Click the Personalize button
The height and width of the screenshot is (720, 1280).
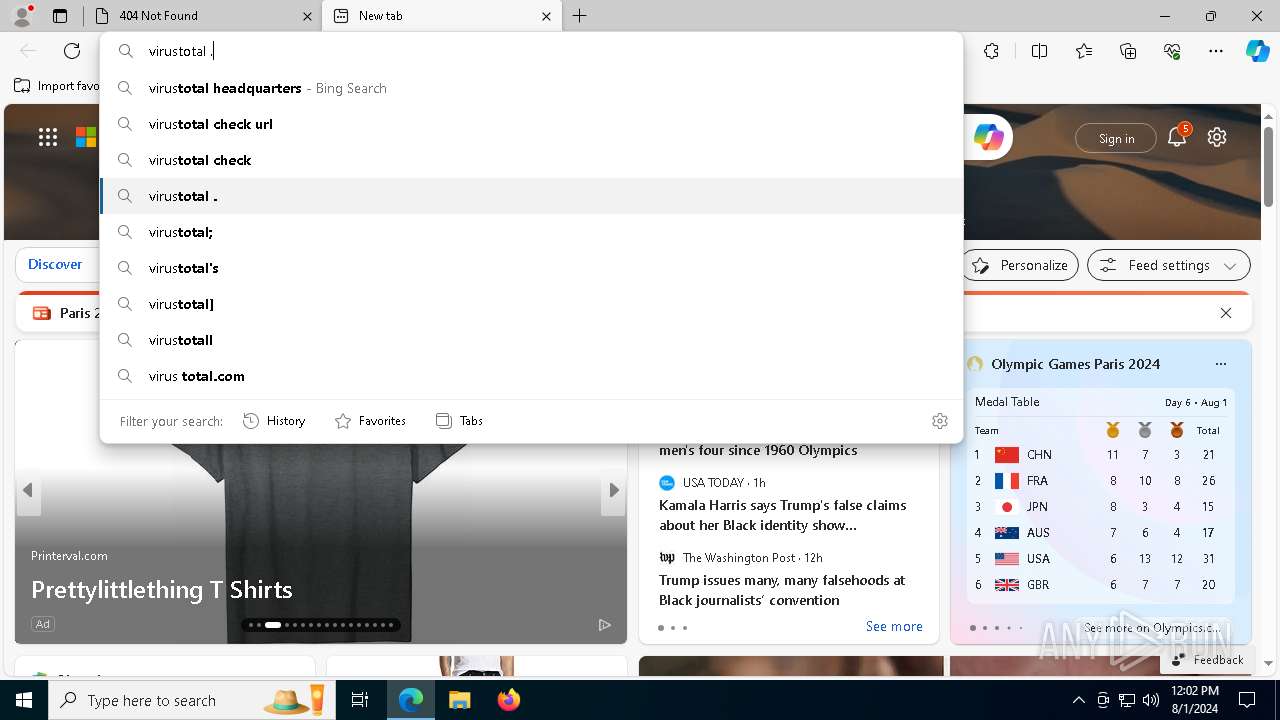tap(1020, 265)
